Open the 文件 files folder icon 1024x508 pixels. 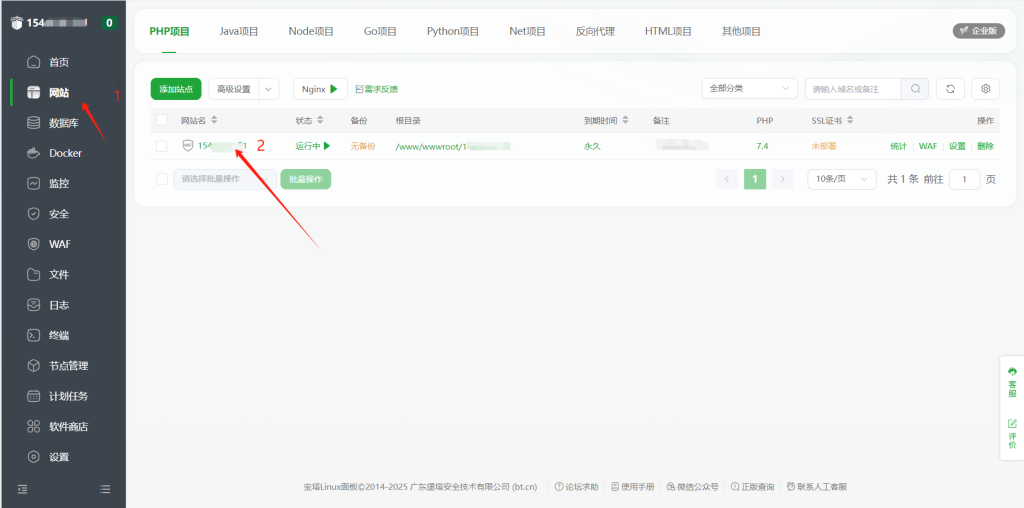[x=33, y=274]
